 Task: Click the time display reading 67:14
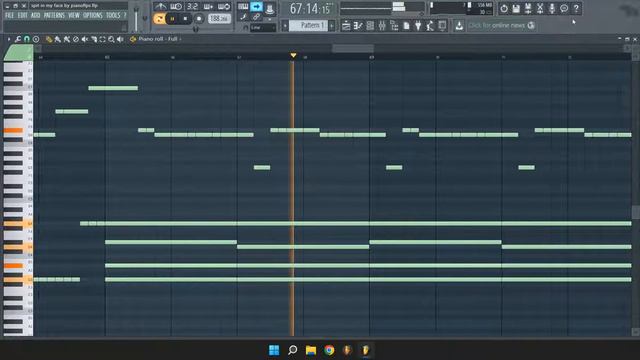(311, 9)
